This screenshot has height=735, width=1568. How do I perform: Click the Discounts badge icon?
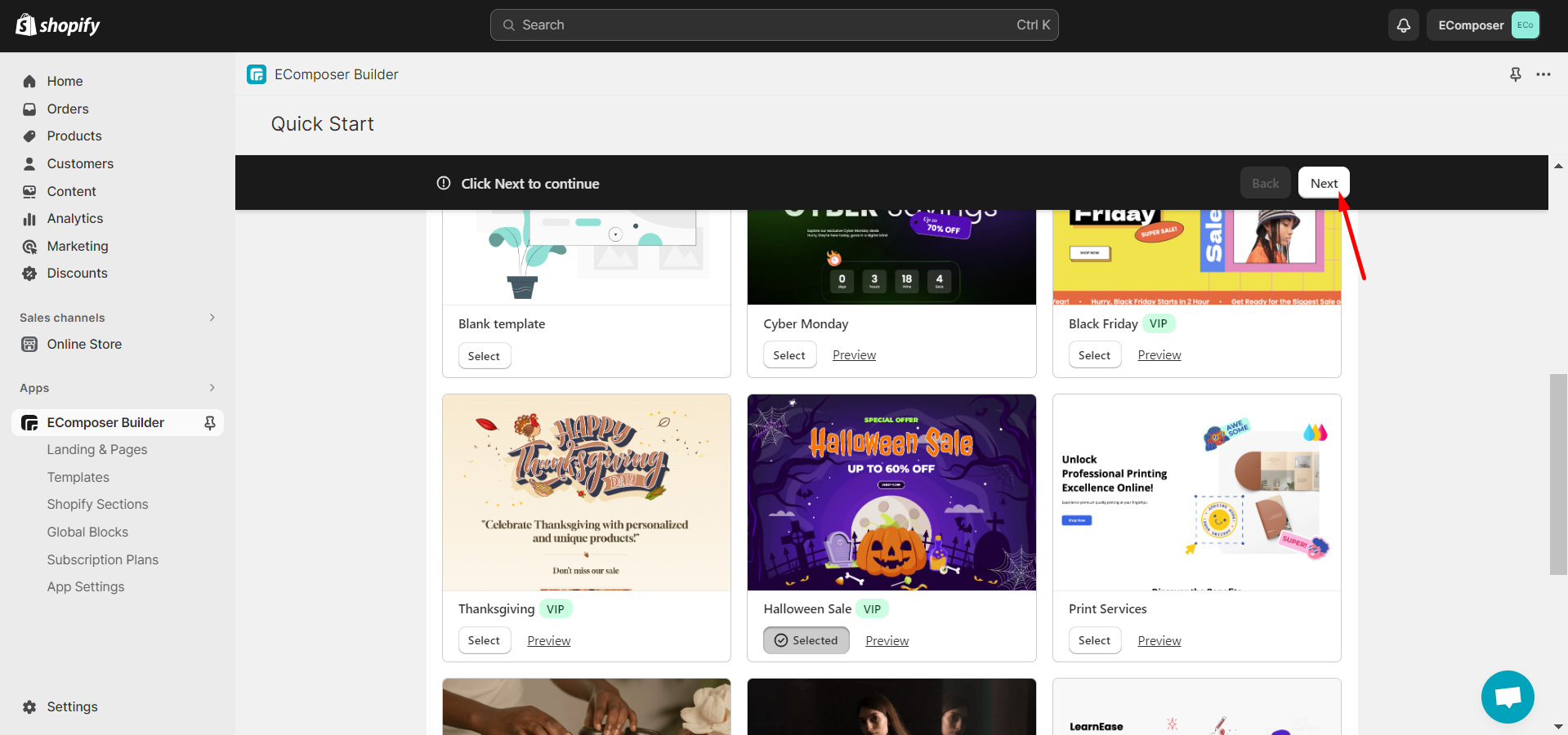coord(29,273)
